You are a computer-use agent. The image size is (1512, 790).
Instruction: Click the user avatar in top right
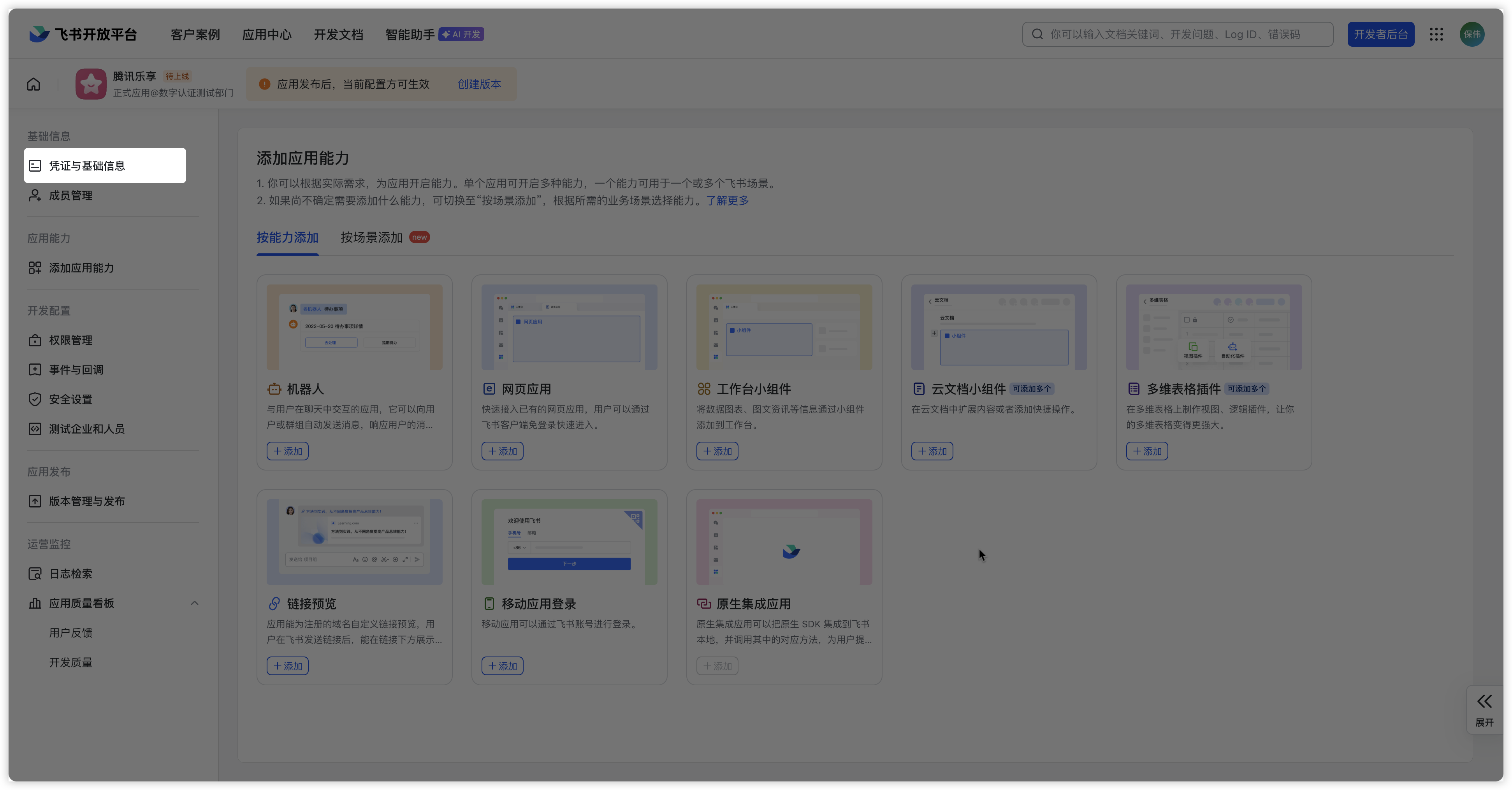pyautogui.click(x=1472, y=35)
